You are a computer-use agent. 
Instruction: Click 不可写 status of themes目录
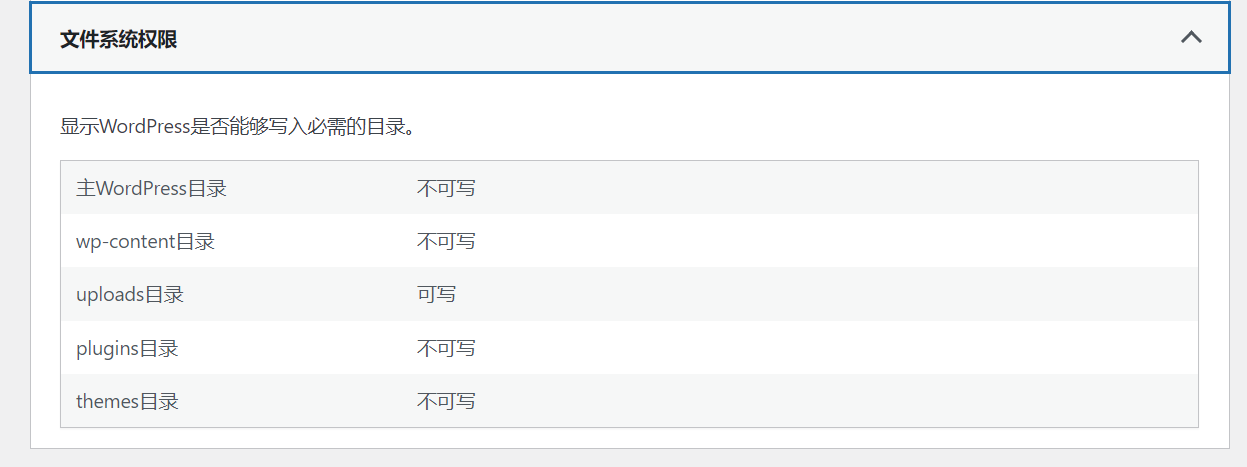(446, 401)
